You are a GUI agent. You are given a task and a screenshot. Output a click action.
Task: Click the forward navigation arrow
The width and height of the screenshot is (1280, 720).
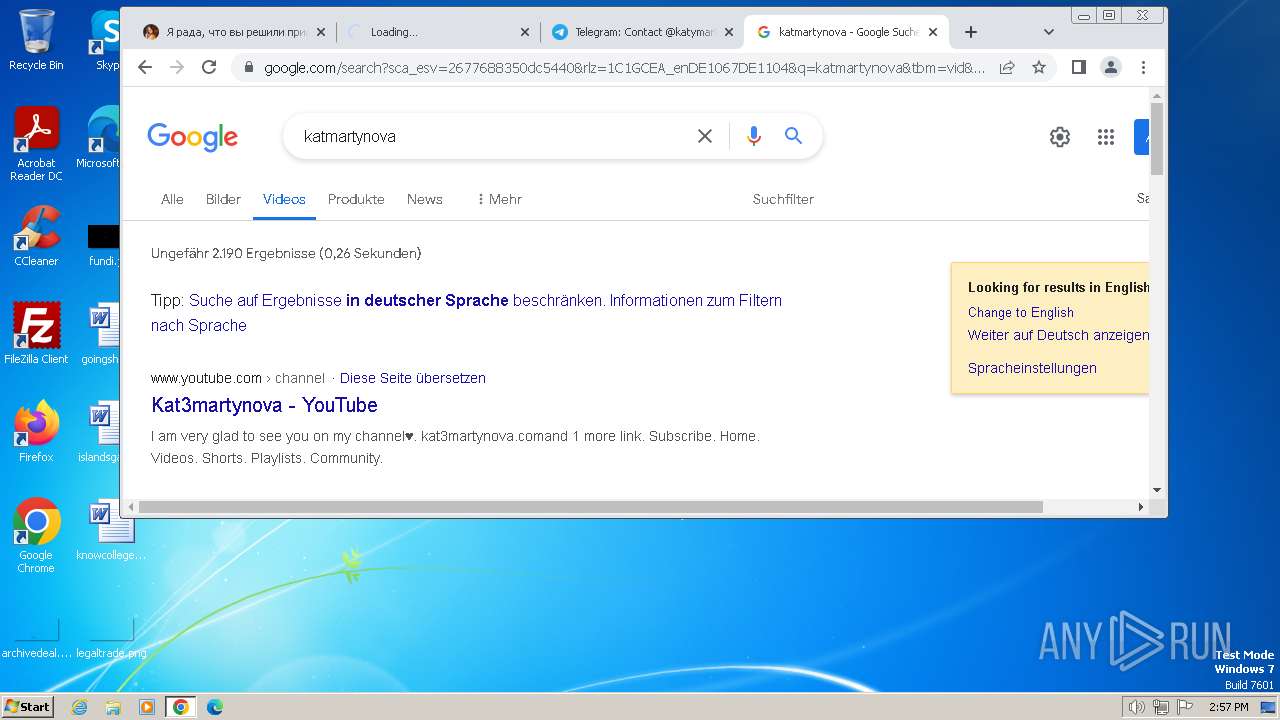tap(177, 67)
